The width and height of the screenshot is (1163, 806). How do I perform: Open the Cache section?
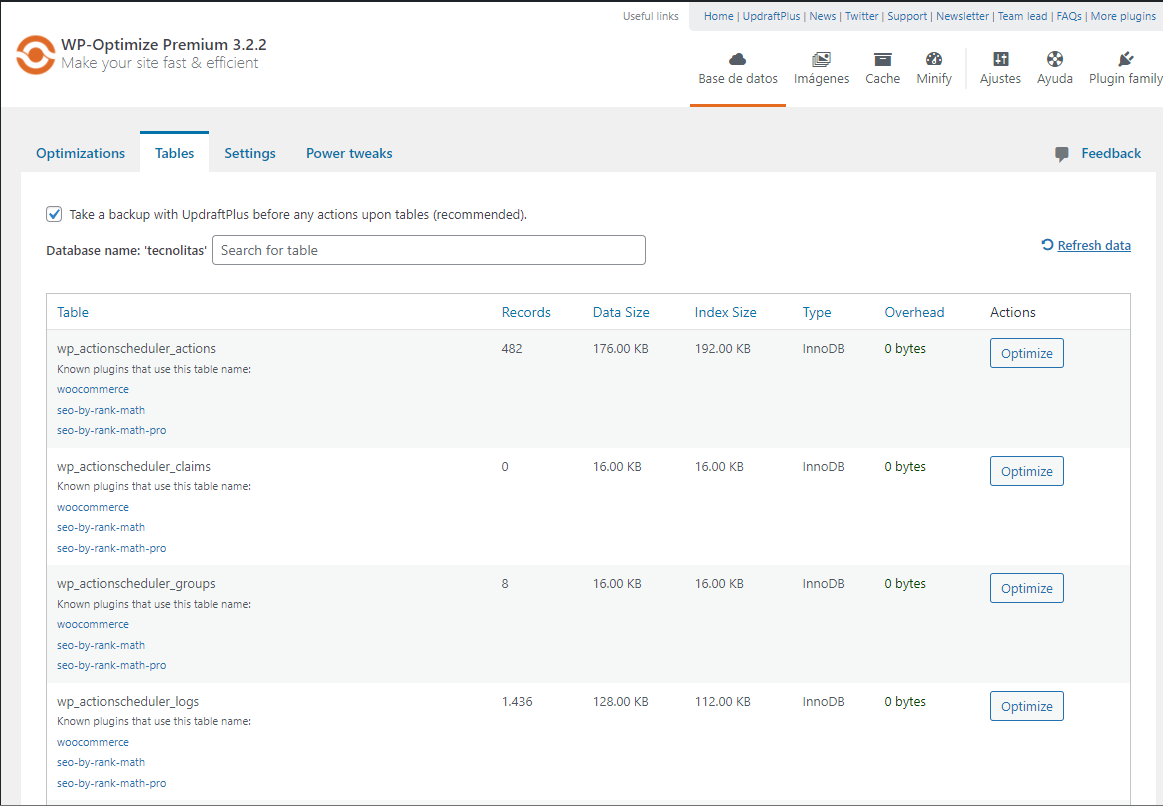coord(882,67)
